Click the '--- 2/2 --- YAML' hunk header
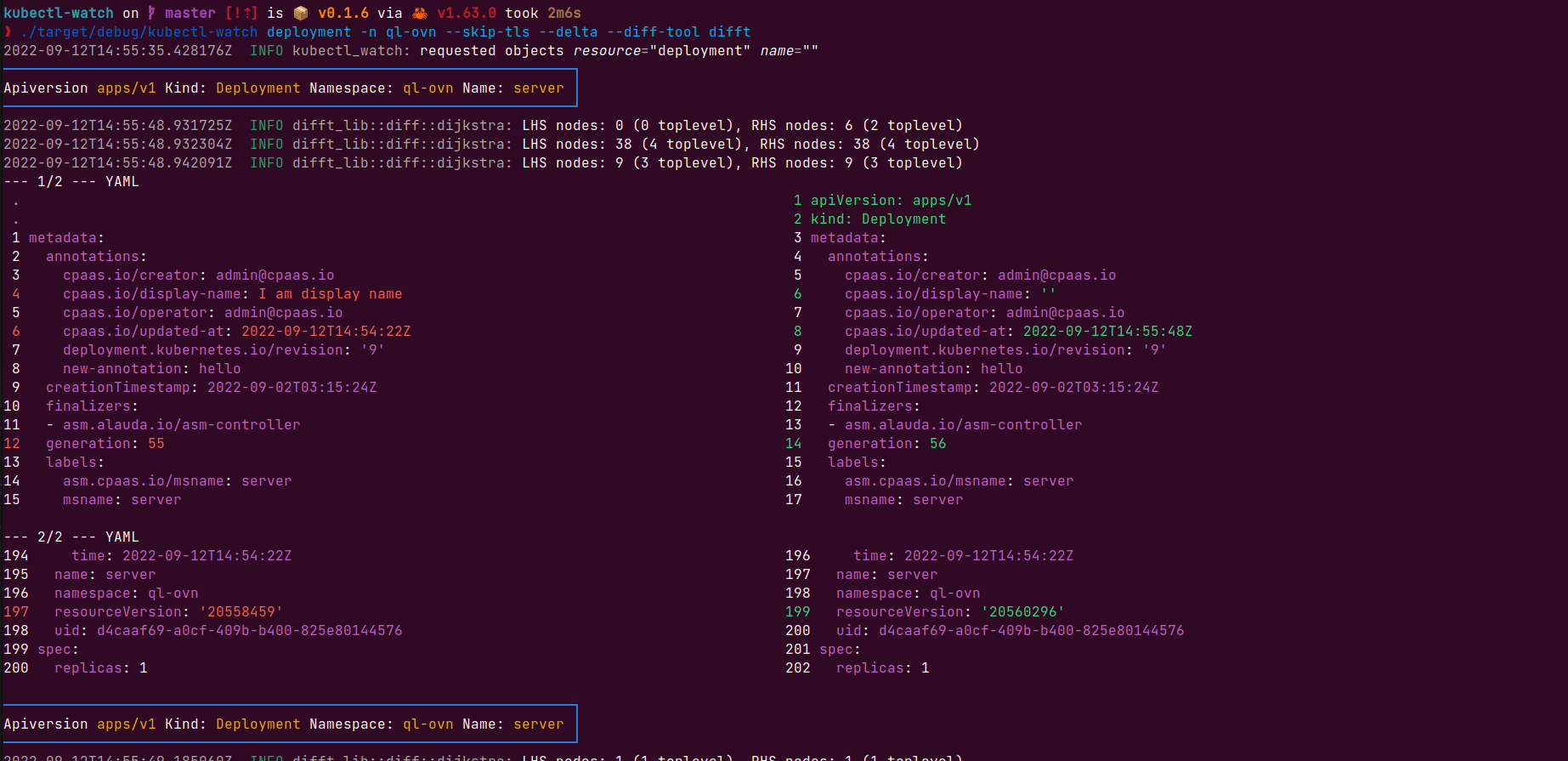The width and height of the screenshot is (1568, 761). pos(71,537)
